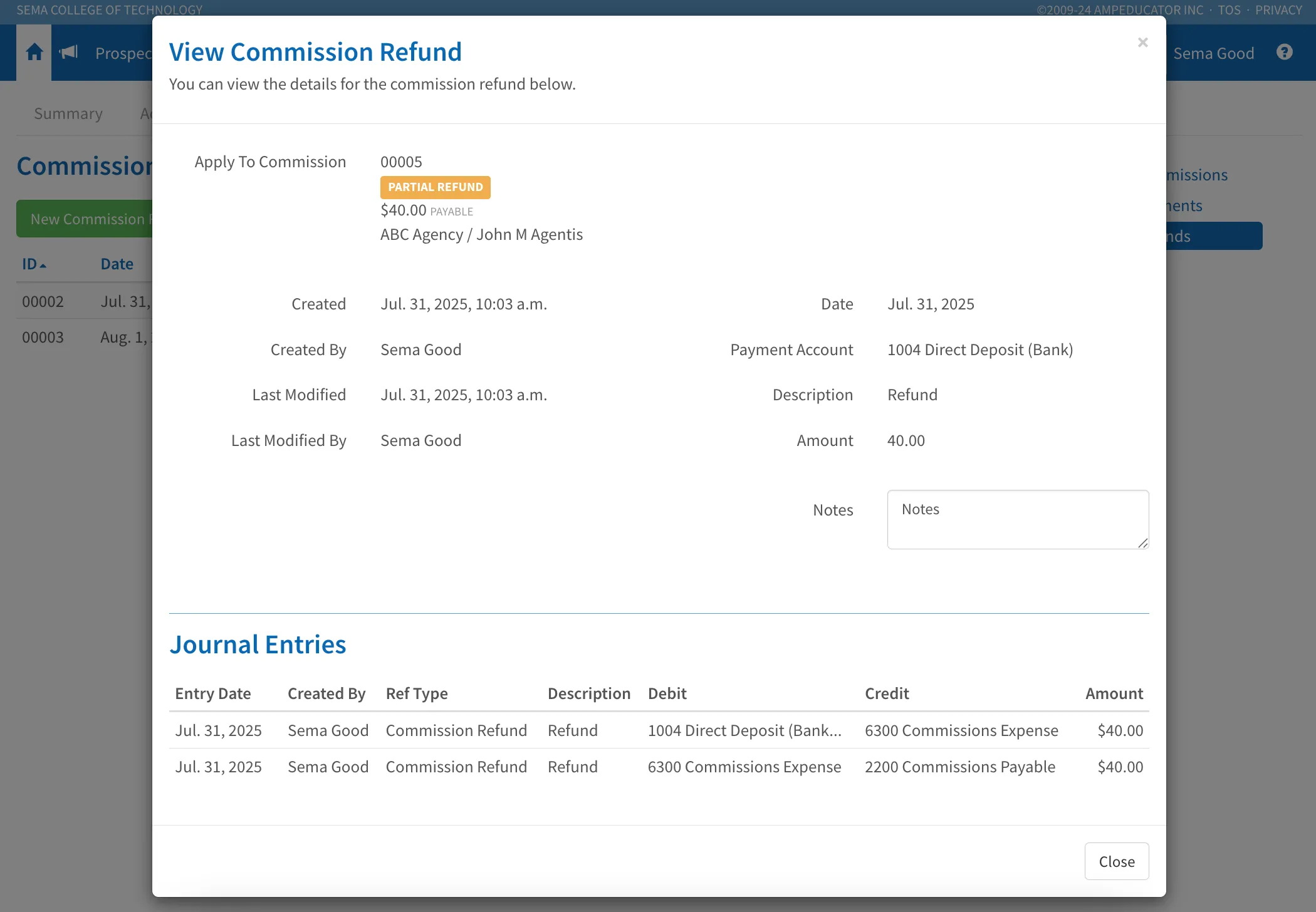Select refund row 00003 in background table
Image resolution: width=1316 pixels, height=912 pixels.
click(85, 338)
